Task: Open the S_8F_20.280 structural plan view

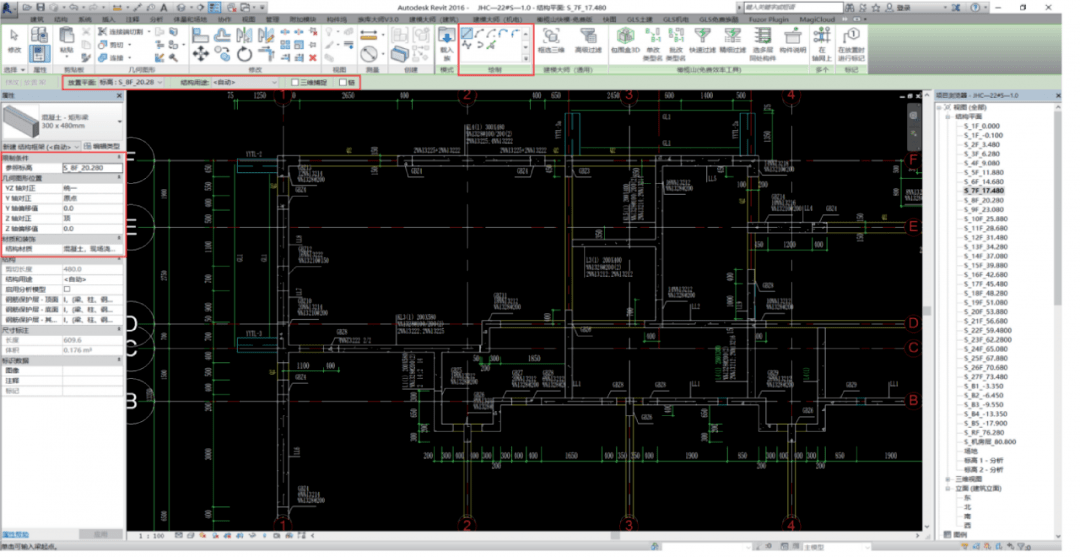Action: [x=985, y=200]
